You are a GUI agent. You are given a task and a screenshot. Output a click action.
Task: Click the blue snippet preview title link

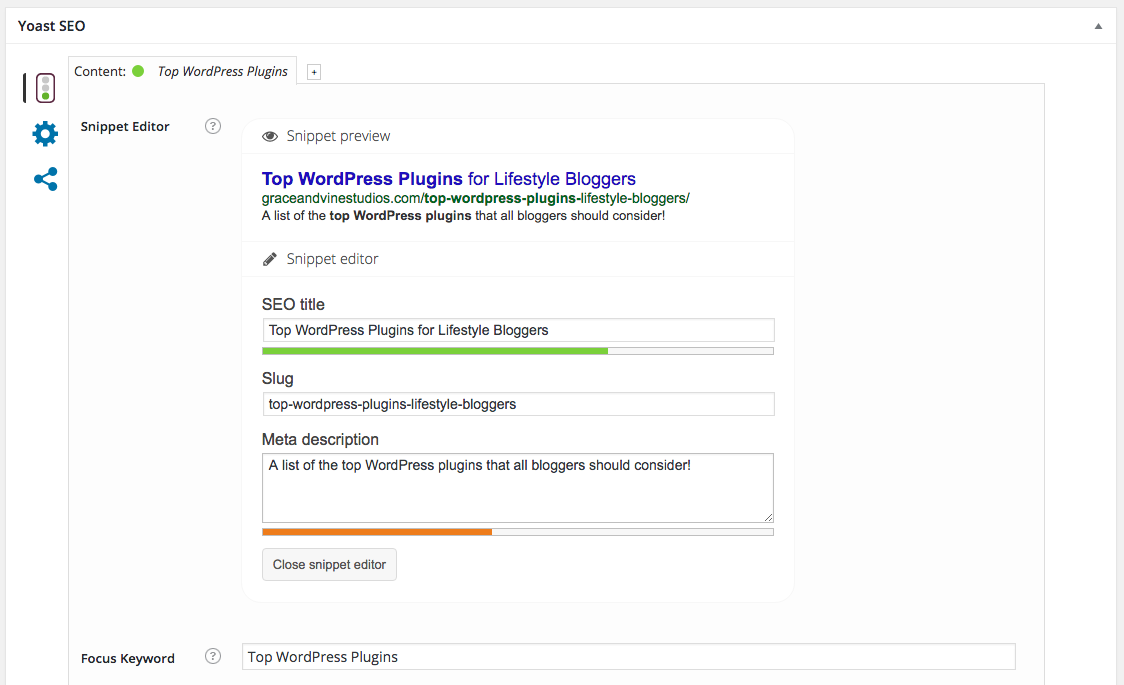pos(448,179)
